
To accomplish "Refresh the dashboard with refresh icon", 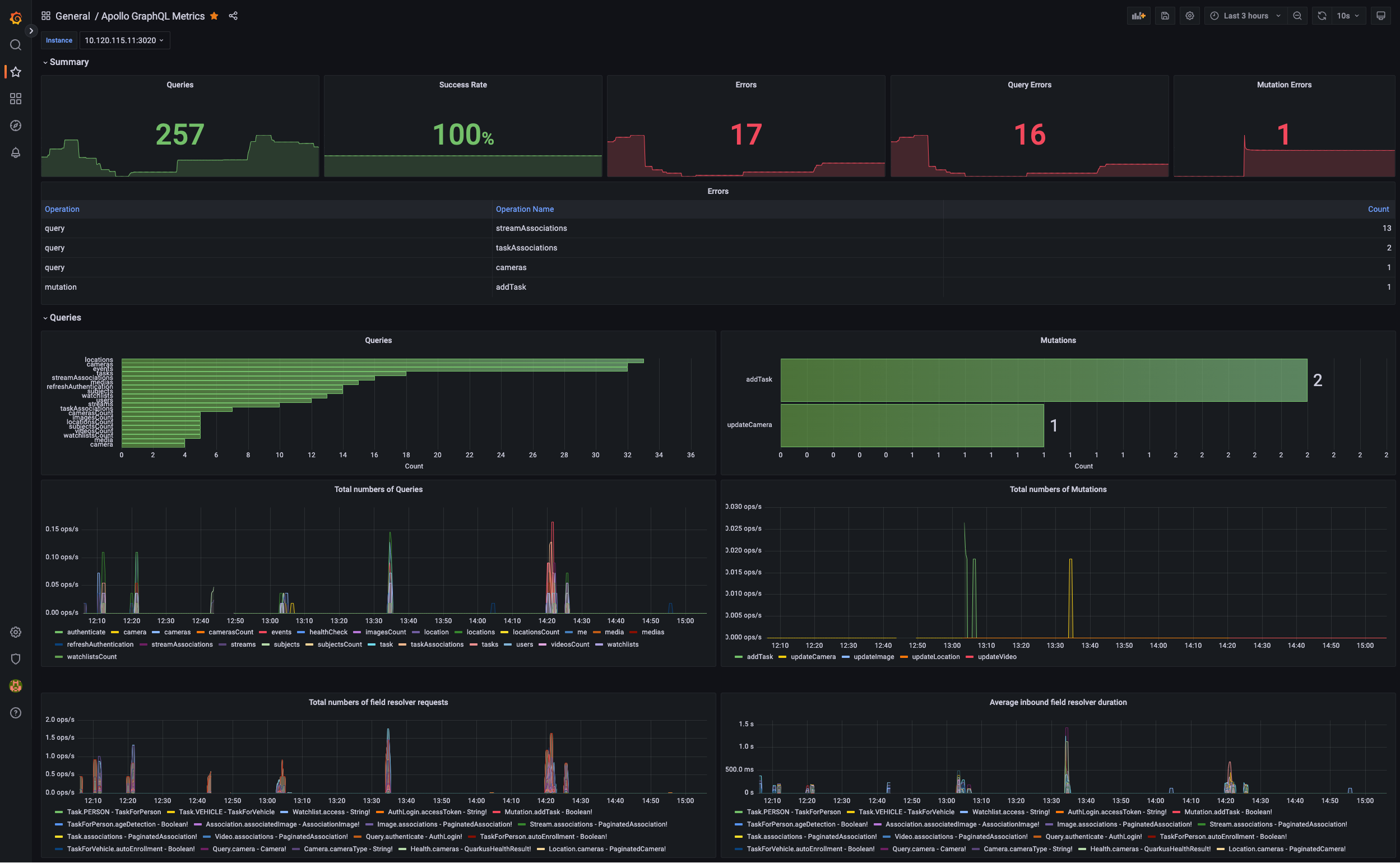I will [x=1322, y=16].
